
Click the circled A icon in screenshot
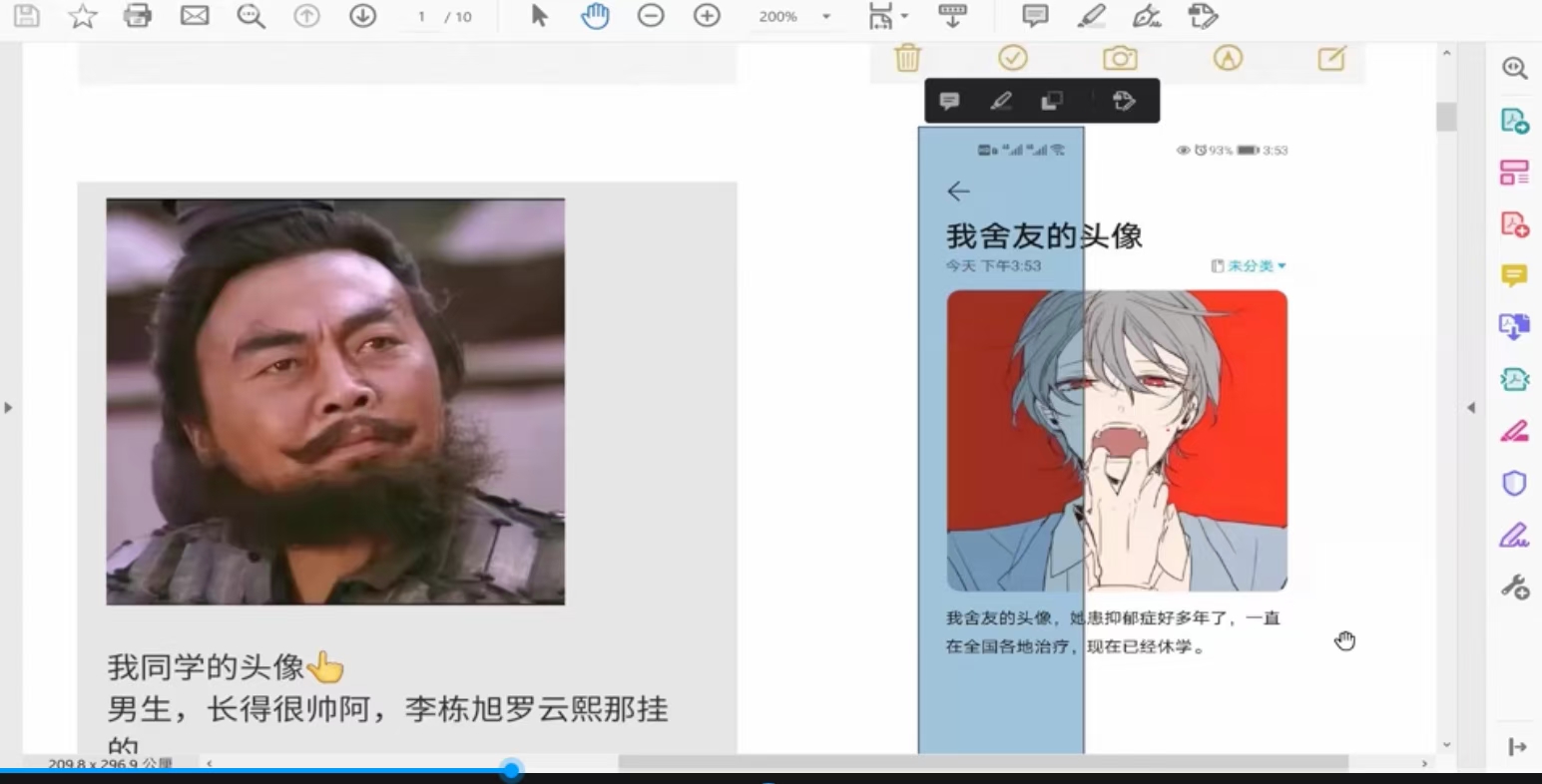pos(1228,58)
